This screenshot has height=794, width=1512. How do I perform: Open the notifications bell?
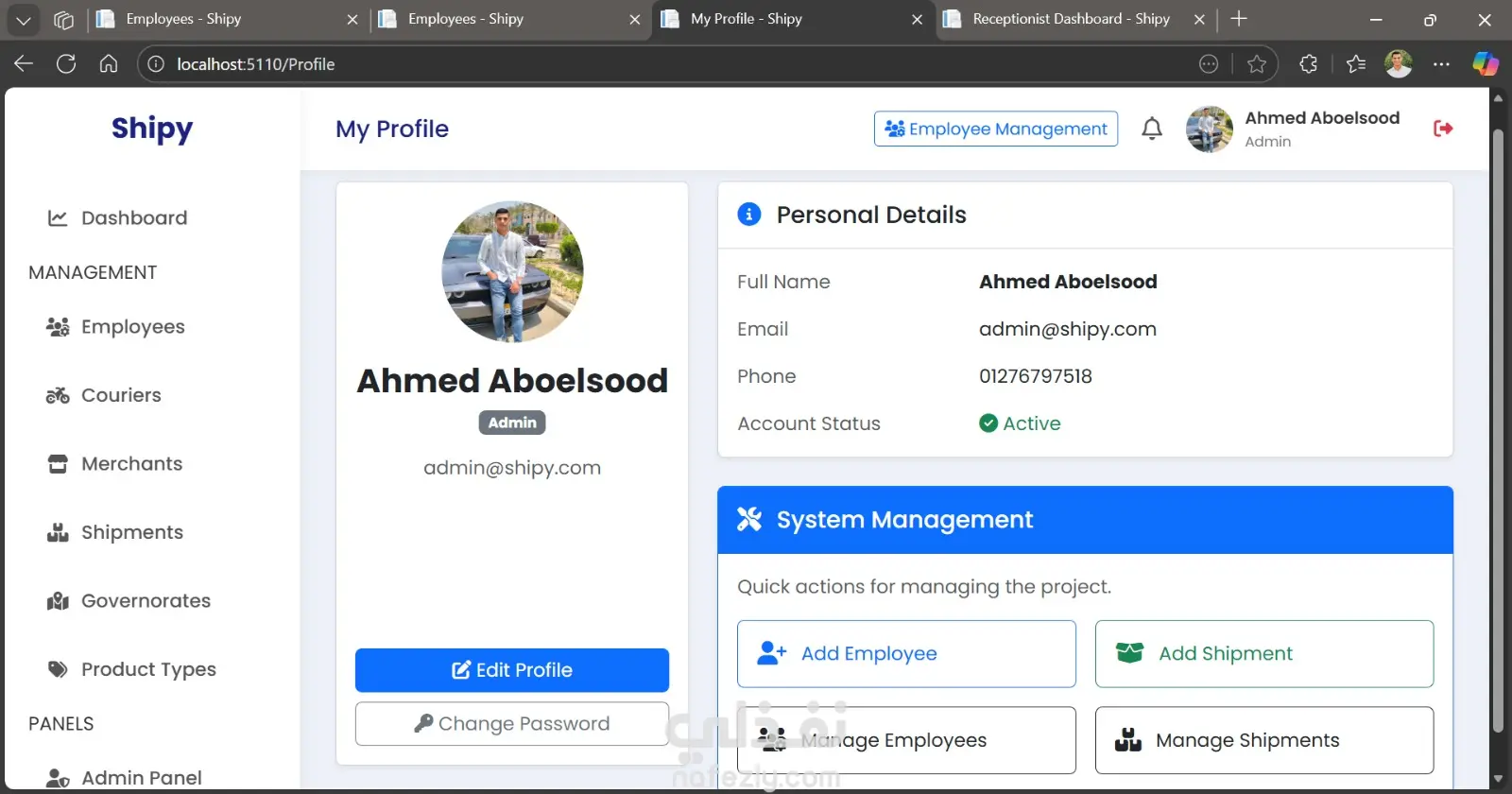1151,129
